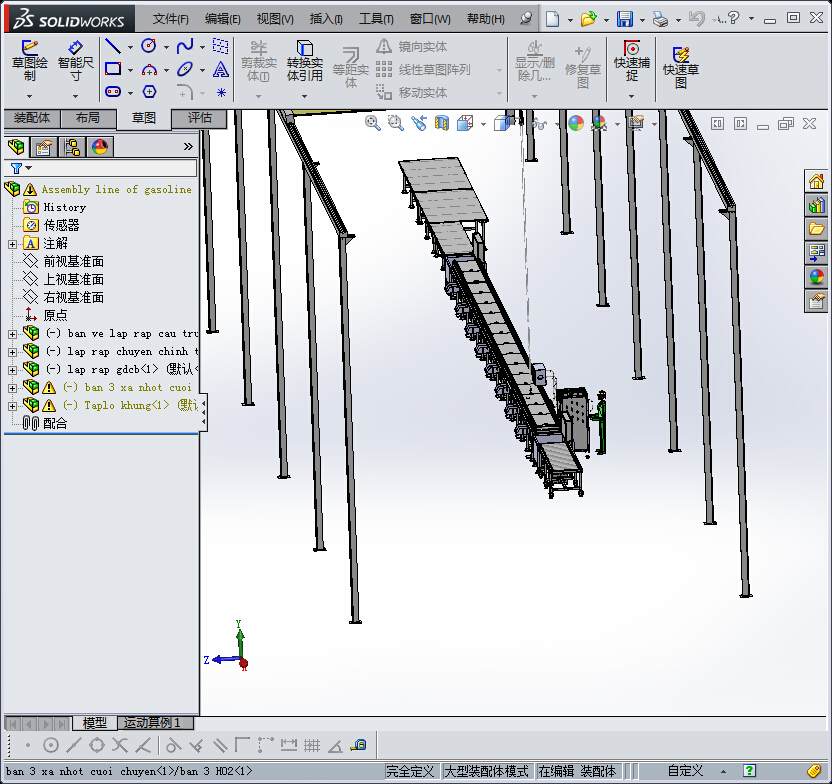832x784 pixels.
Task: Select the 上视基准面 plane in tree
Action: tap(73, 280)
